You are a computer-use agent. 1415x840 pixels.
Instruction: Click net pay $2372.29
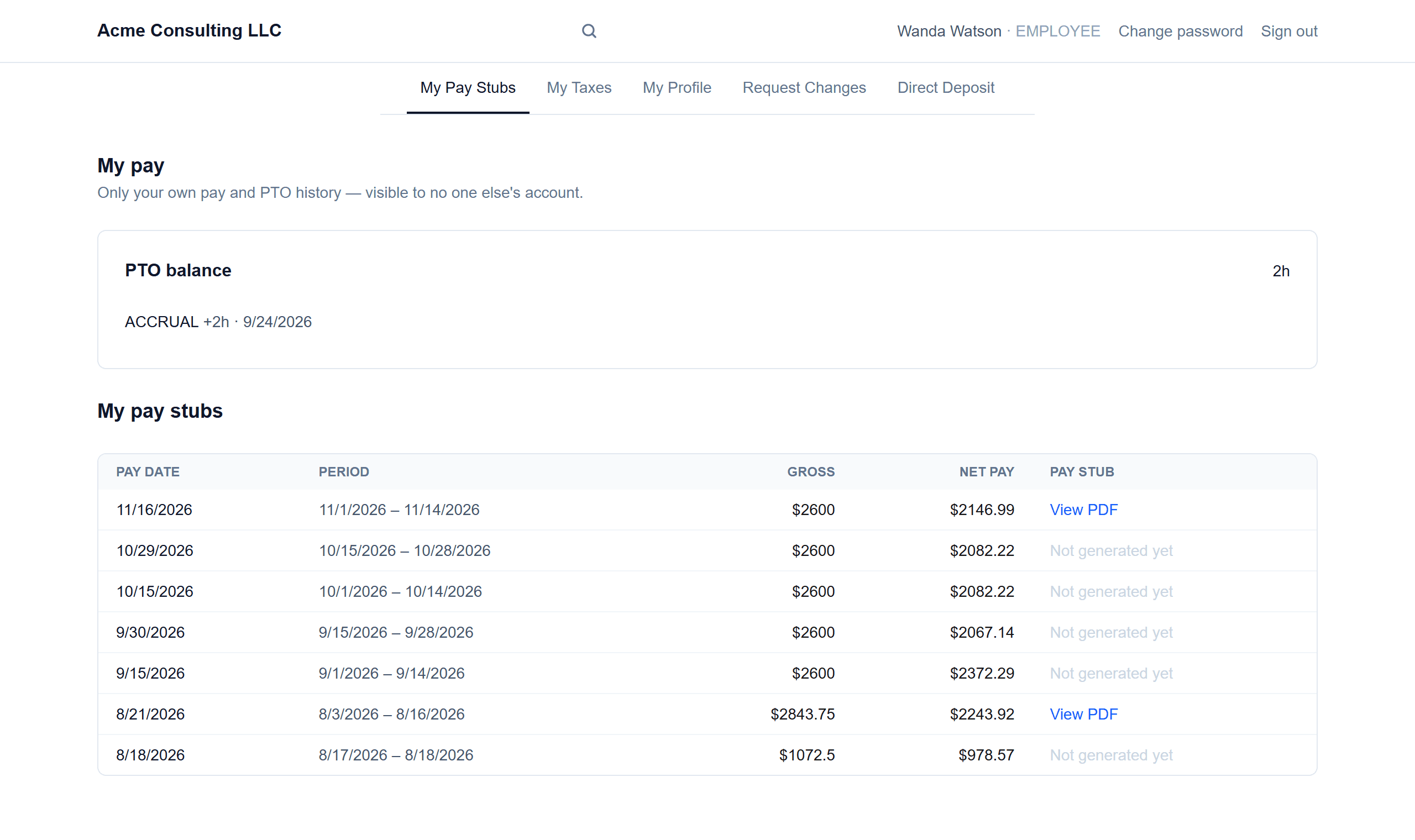982,673
